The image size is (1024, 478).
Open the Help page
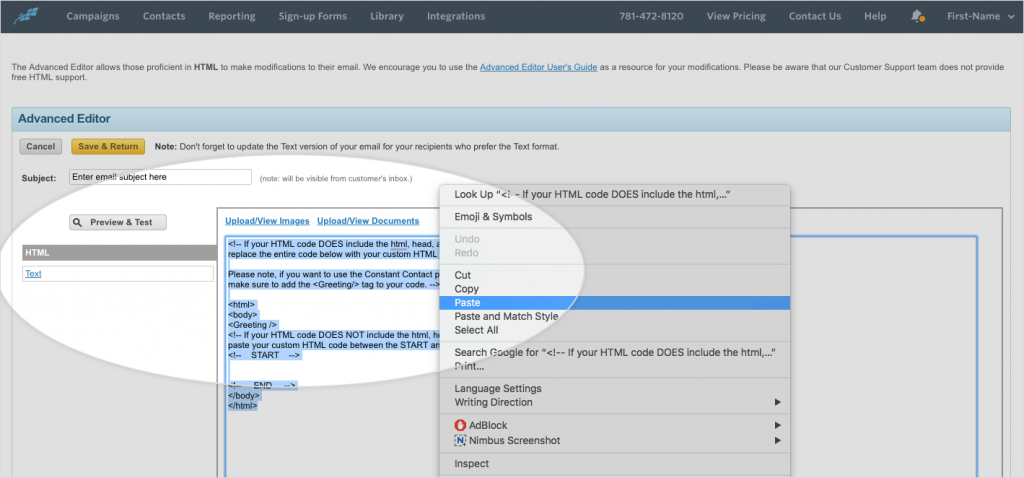pos(875,16)
